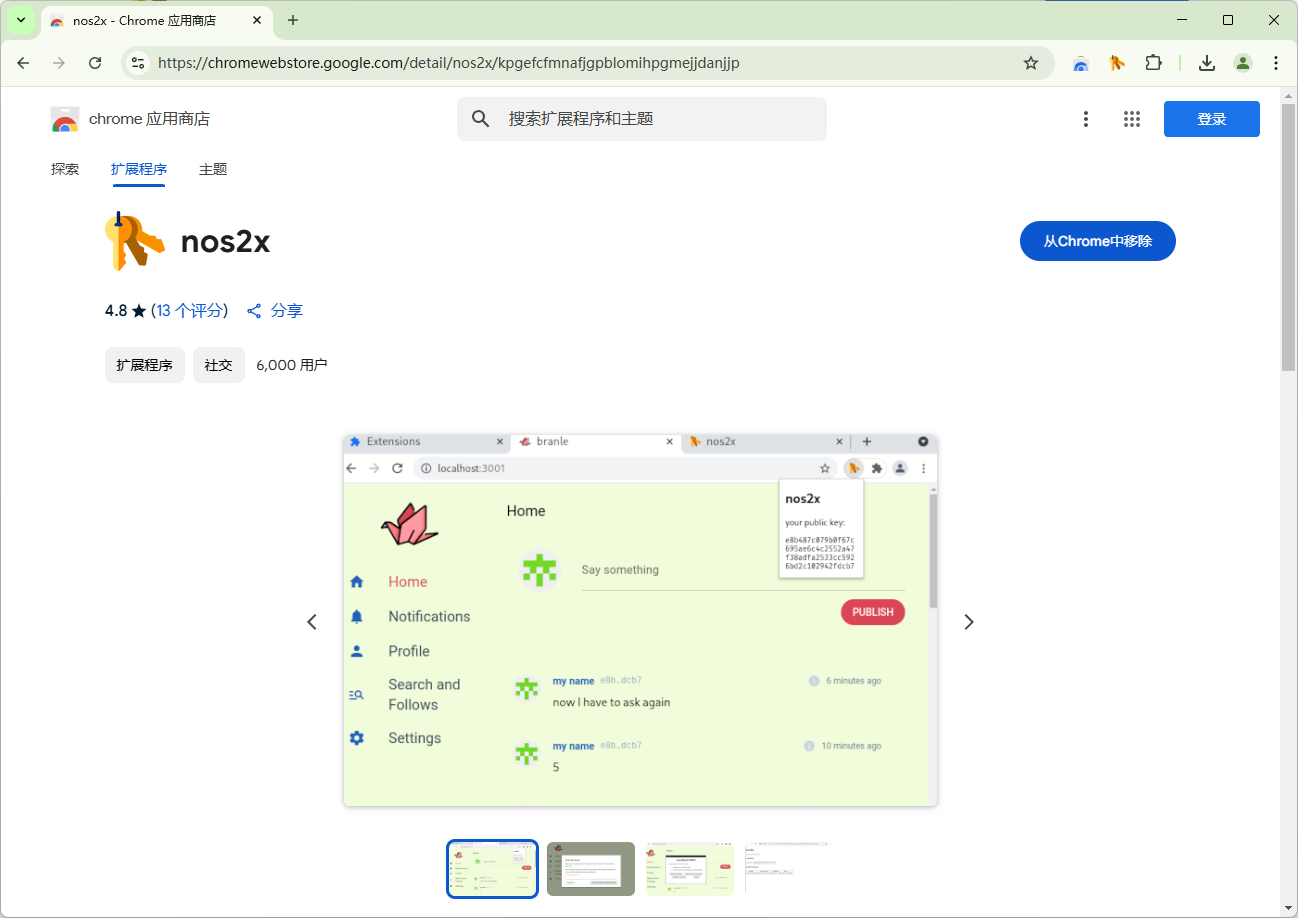Open site information icon in the address bar
The width and height of the screenshot is (1298, 918).
tap(136, 62)
